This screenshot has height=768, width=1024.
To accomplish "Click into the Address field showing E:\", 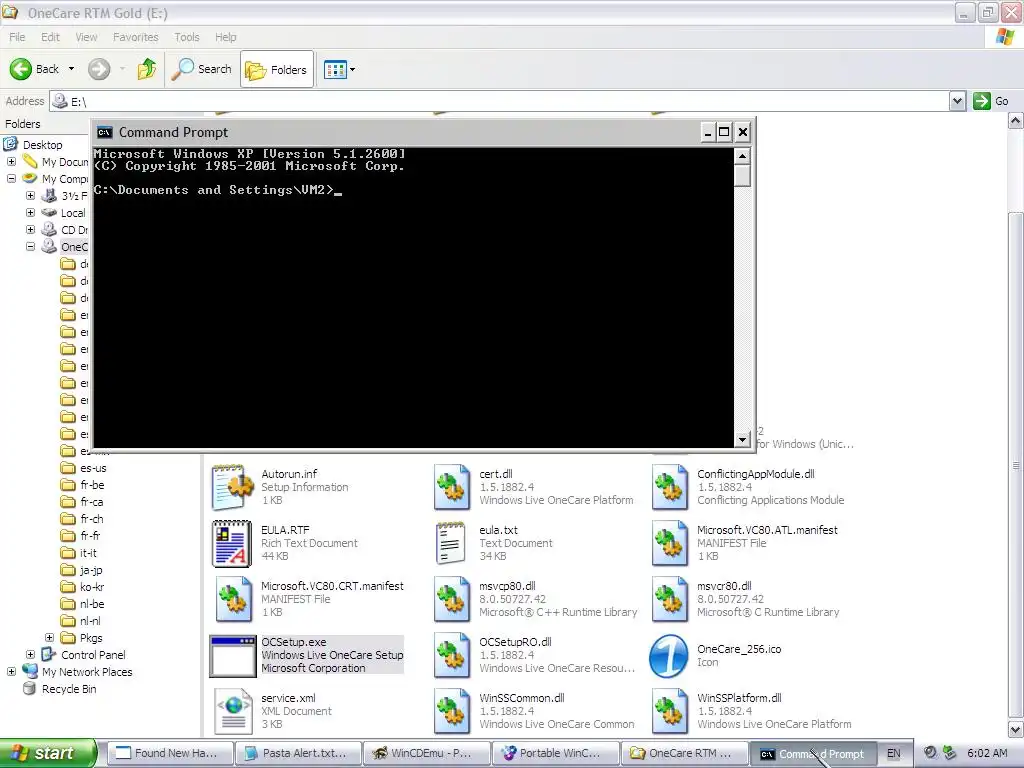I will 500,101.
